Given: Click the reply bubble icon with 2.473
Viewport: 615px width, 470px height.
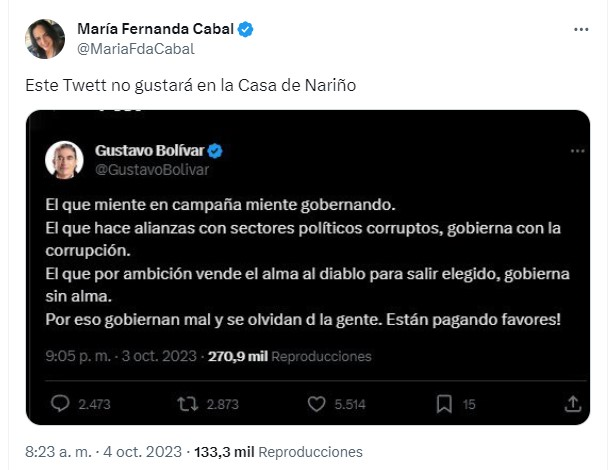Looking at the screenshot, I should (60, 404).
